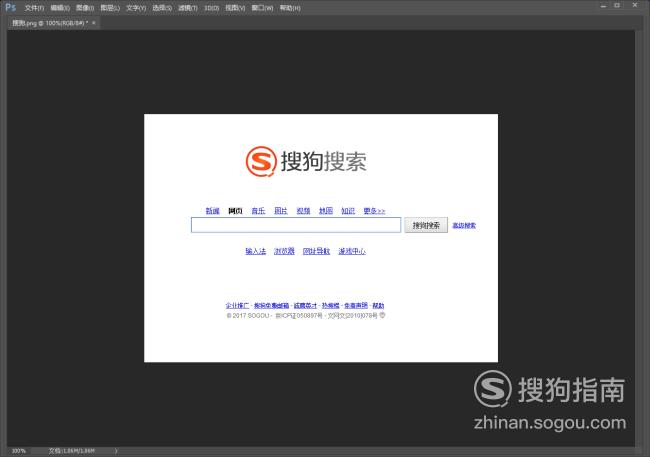The image size is (650, 457).
Task: Open the 编辑(E) menu
Action: point(60,8)
